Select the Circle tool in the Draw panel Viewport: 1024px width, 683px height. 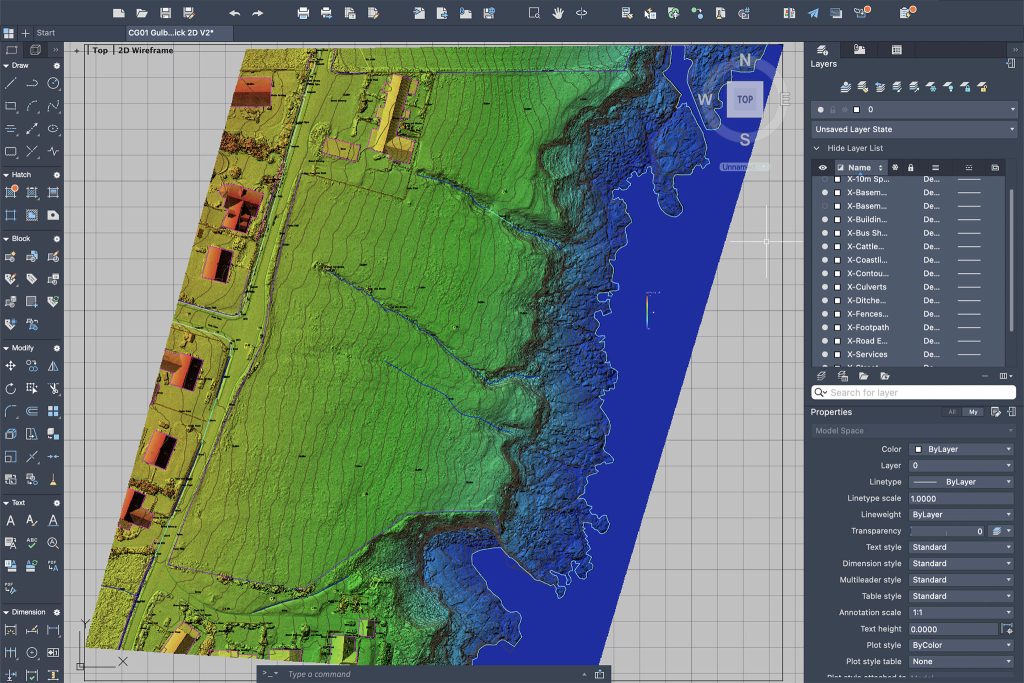pyautogui.click(x=54, y=83)
